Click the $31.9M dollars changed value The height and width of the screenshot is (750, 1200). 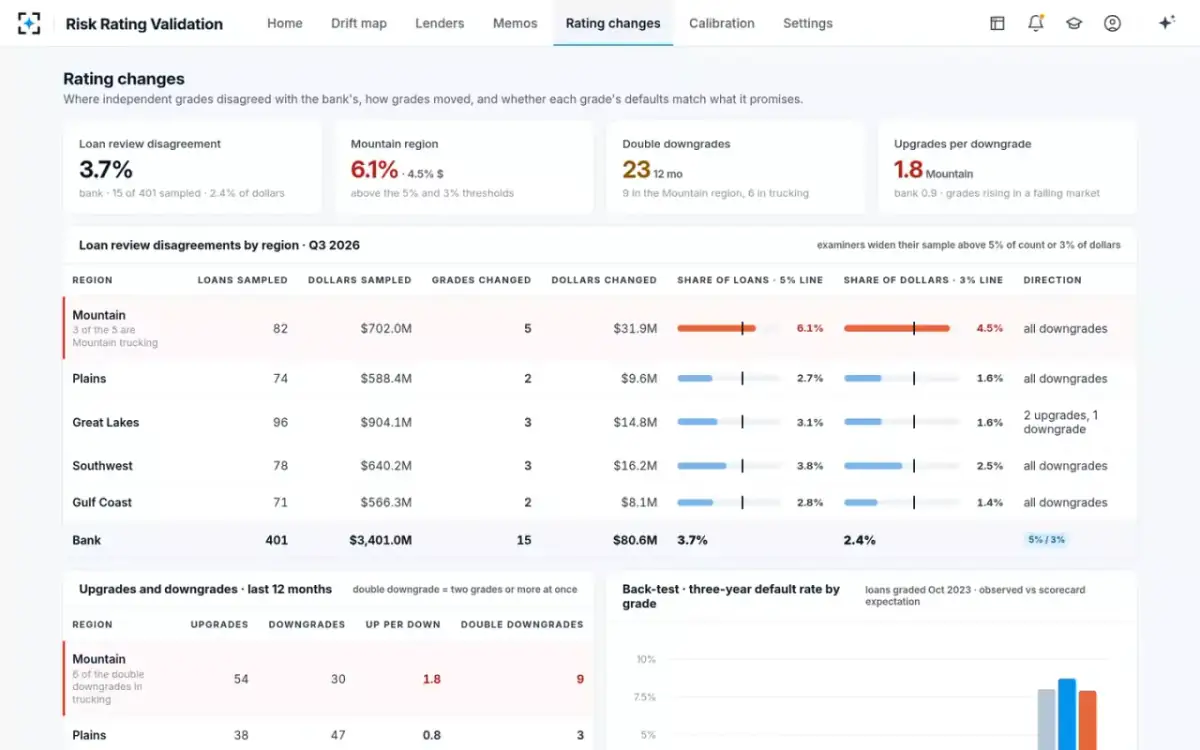pyautogui.click(x=635, y=328)
